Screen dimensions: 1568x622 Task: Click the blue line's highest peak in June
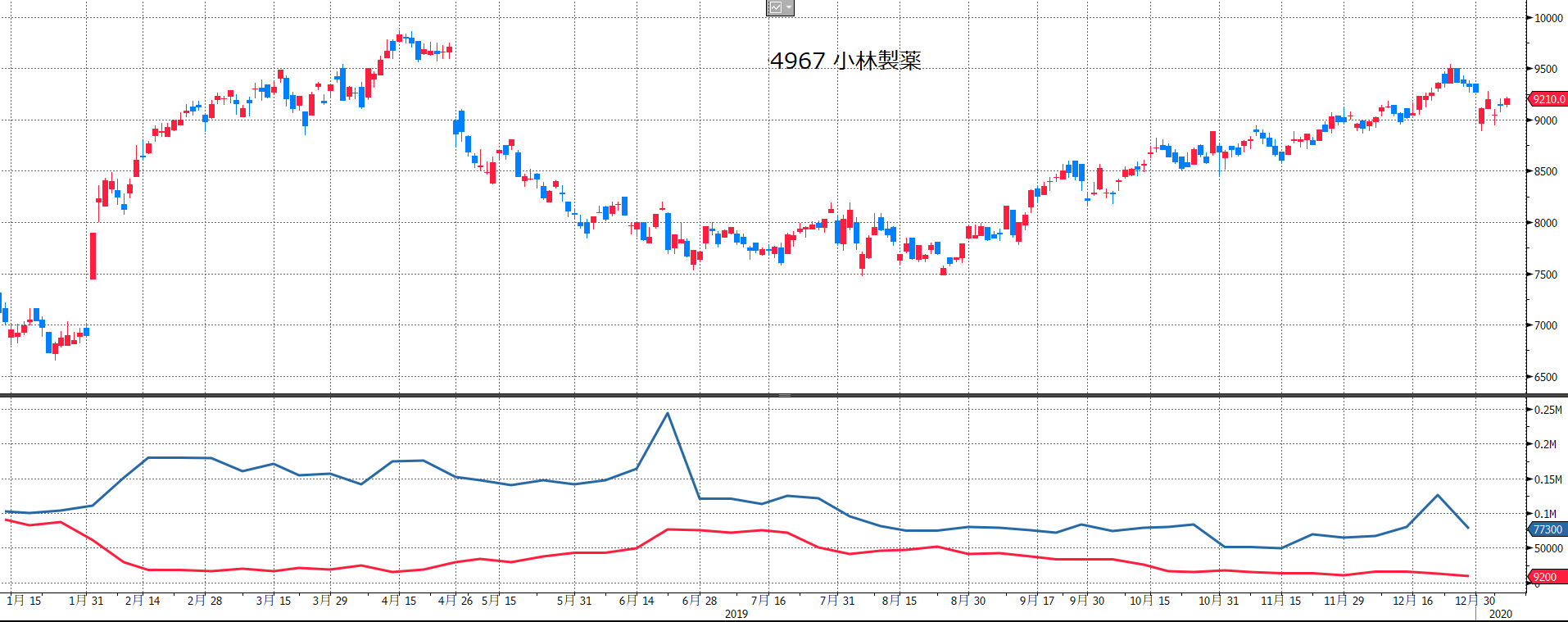(x=668, y=413)
